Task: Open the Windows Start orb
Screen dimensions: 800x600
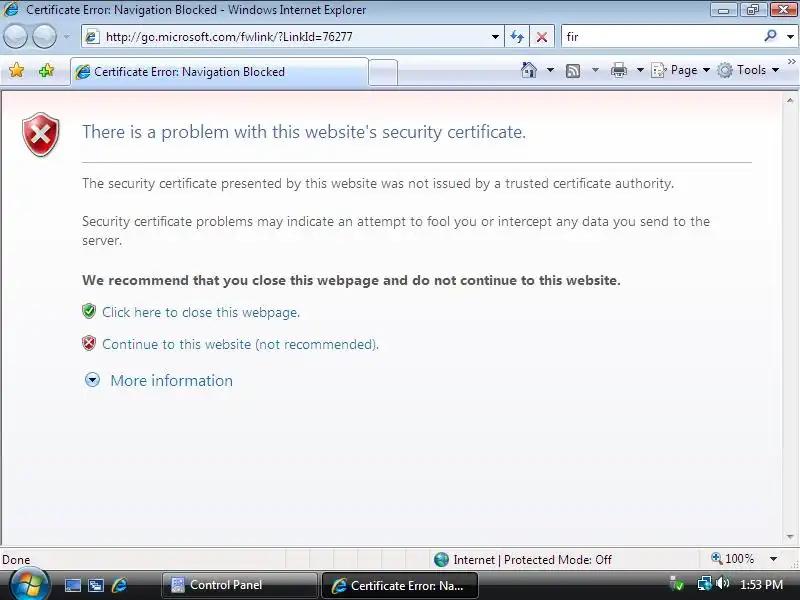Action: pos(29,585)
